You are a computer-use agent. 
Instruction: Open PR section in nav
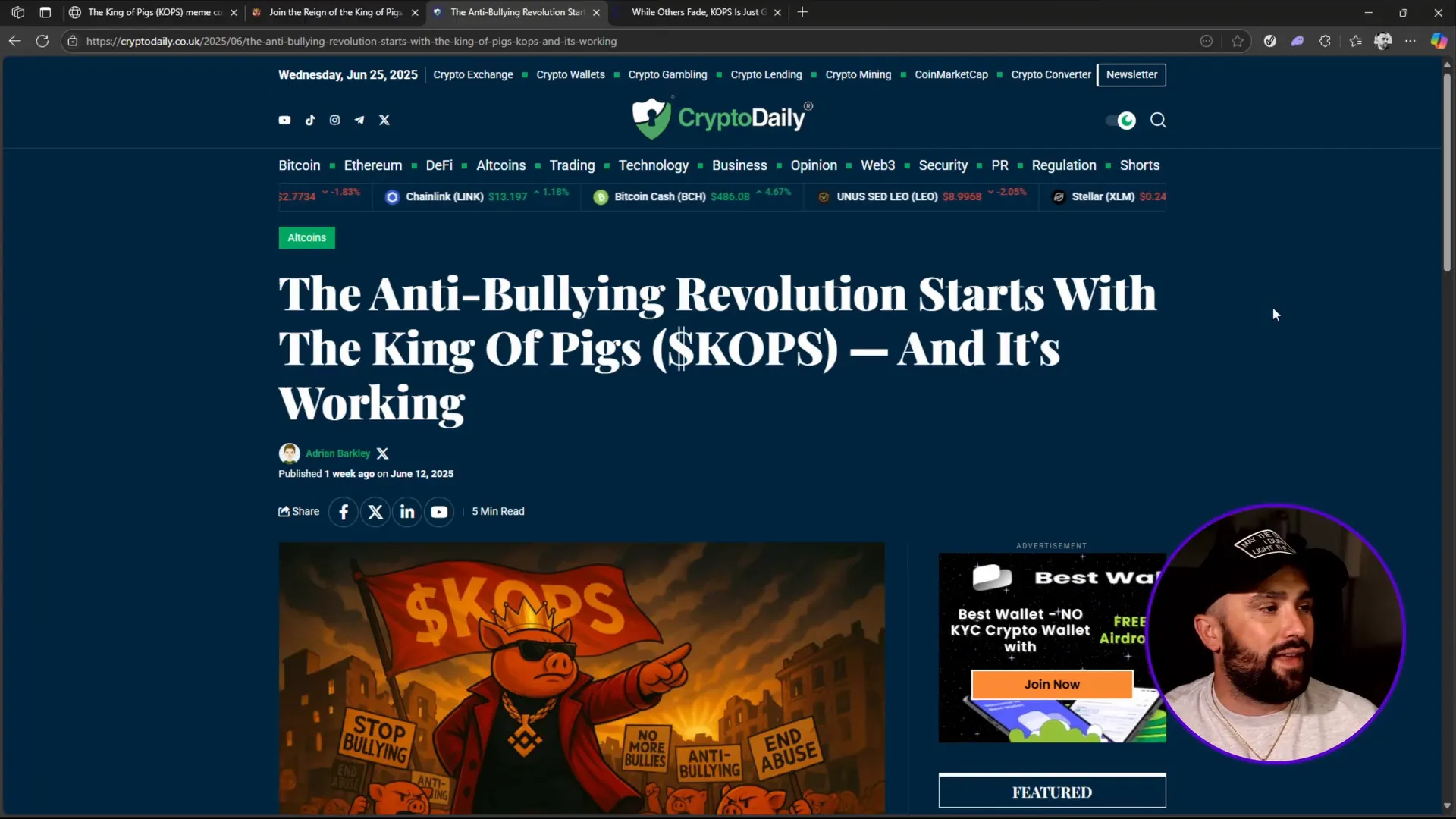[x=1000, y=165]
